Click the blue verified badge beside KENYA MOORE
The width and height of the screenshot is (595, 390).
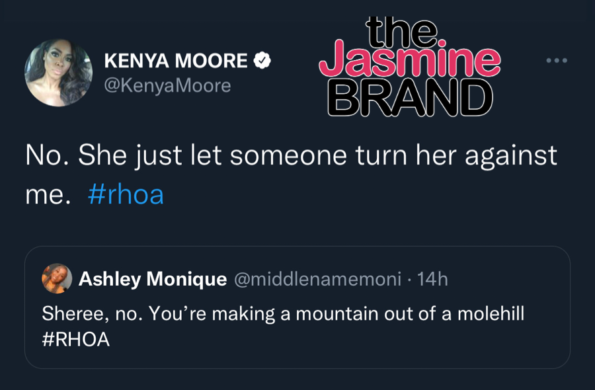point(262,61)
